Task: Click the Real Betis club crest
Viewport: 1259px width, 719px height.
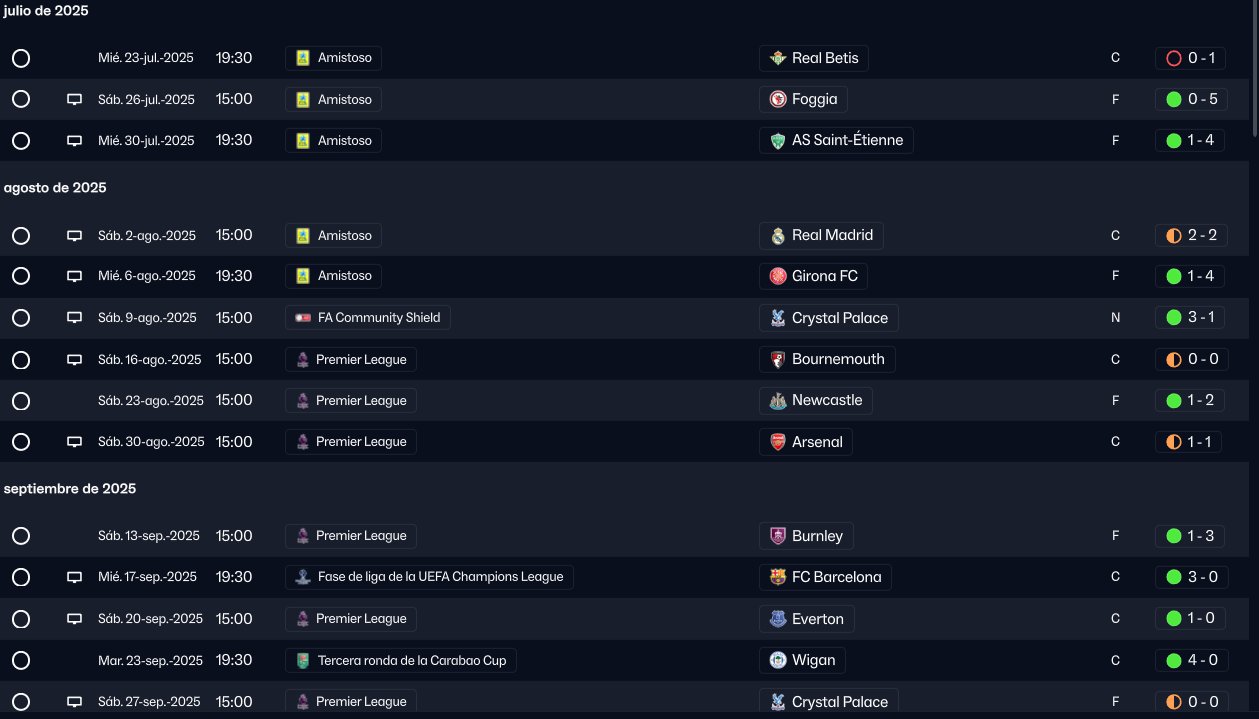Action: (x=778, y=58)
